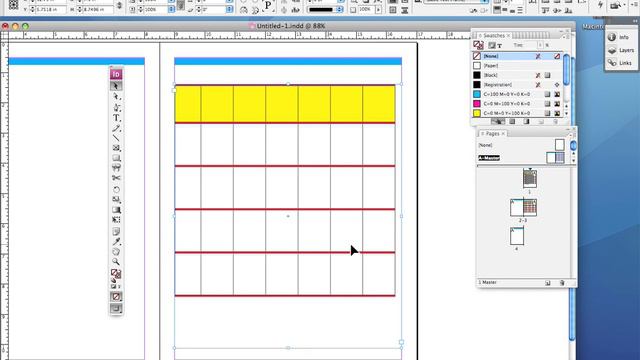This screenshot has height=360, width=640.
Task: Select the Scissors tool
Action: pyautogui.click(x=116, y=178)
